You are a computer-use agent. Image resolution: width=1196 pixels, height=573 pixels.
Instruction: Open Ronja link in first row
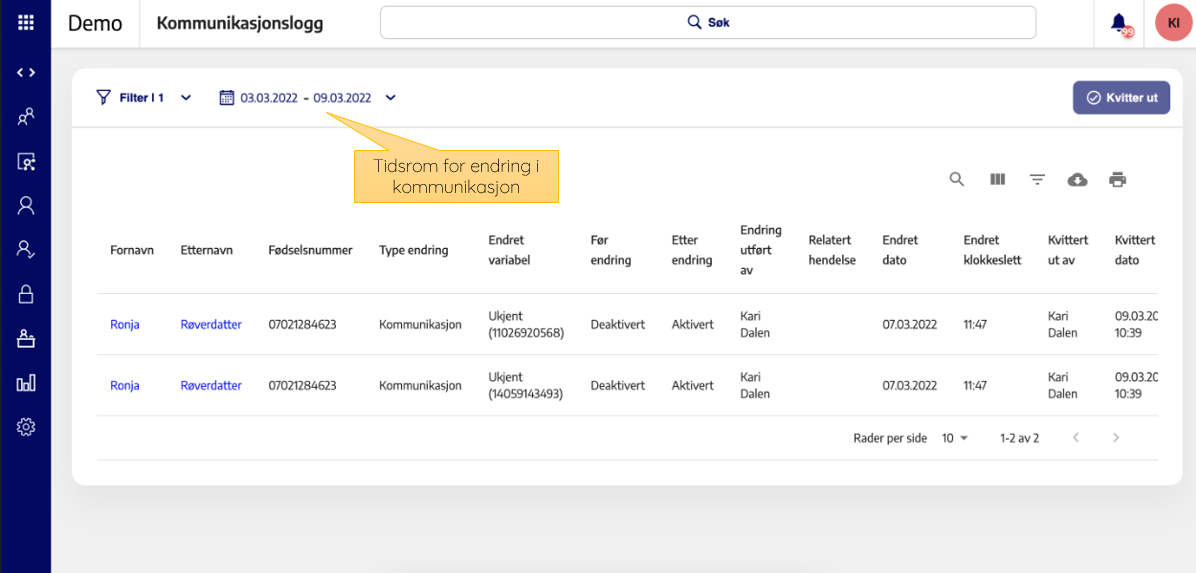click(125, 324)
